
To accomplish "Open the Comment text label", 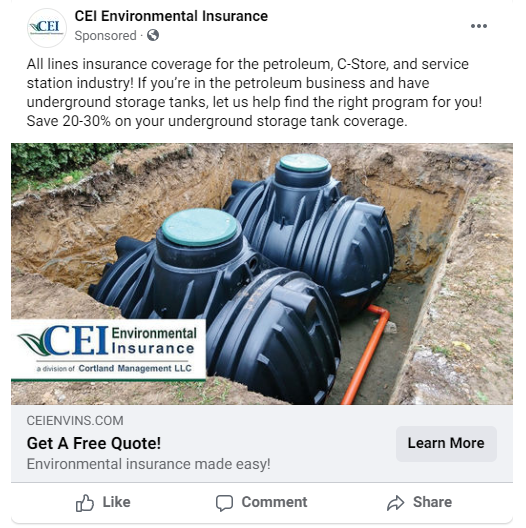I will click(x=274, y=502).
